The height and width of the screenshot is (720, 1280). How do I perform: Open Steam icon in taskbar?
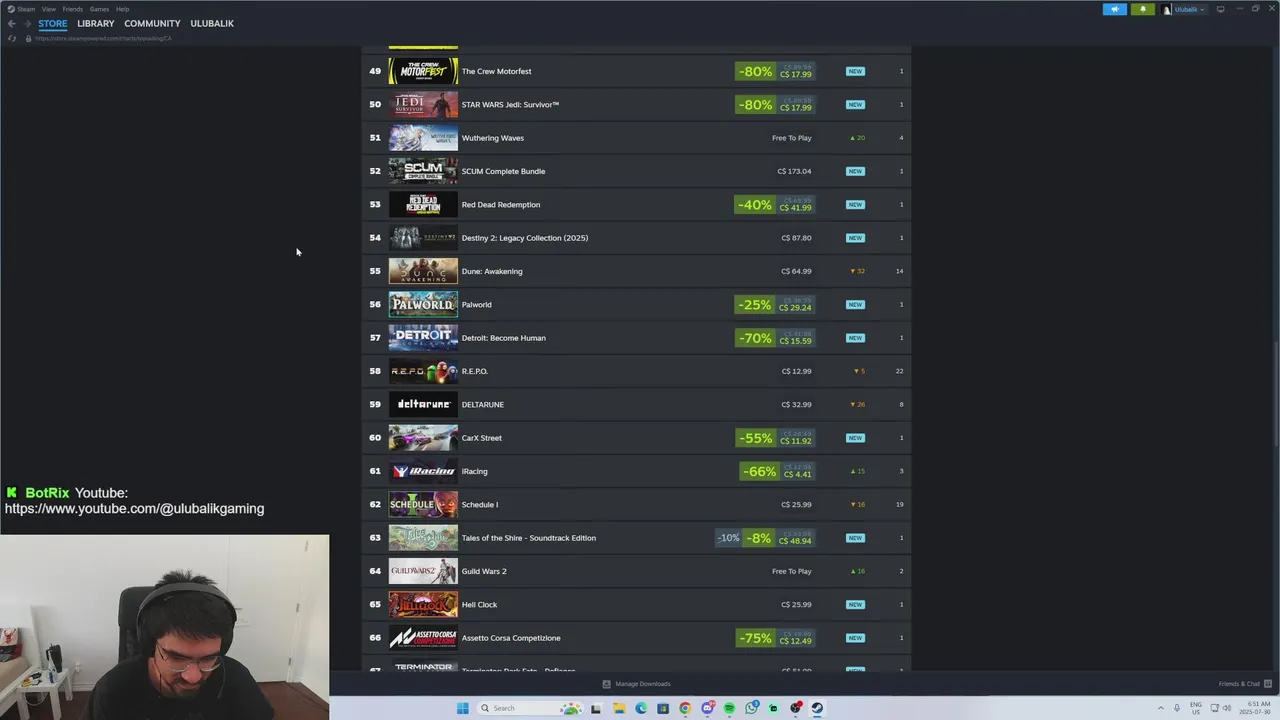(817, 708)
